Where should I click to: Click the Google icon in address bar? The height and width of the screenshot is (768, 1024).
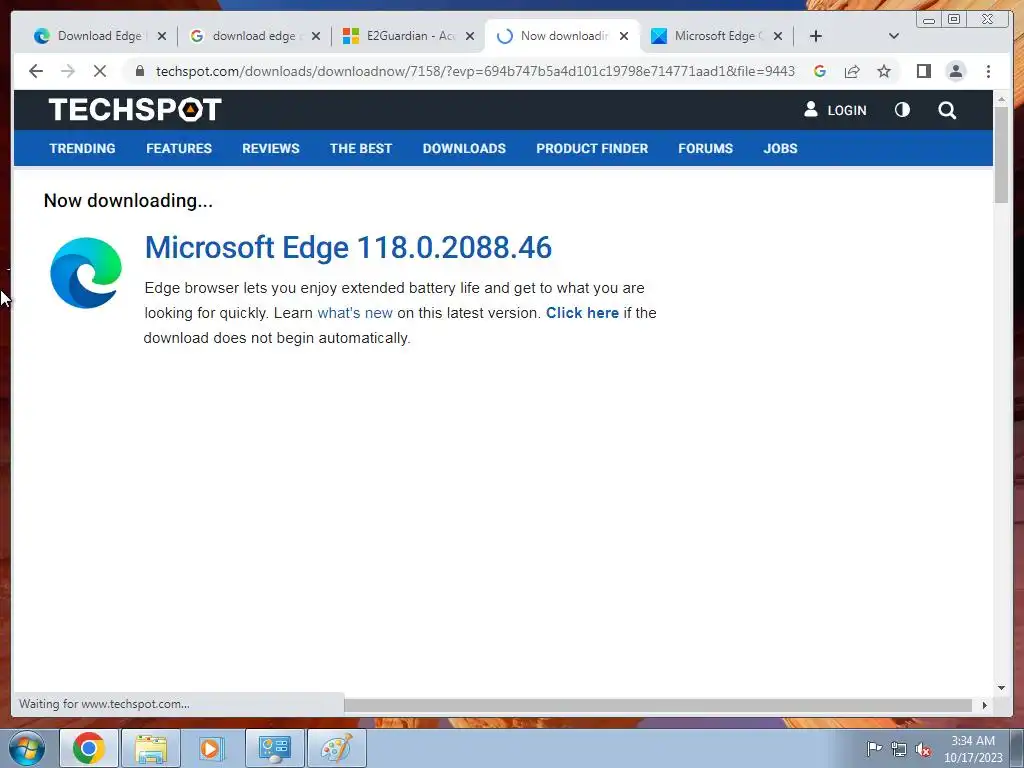(820, 71)
